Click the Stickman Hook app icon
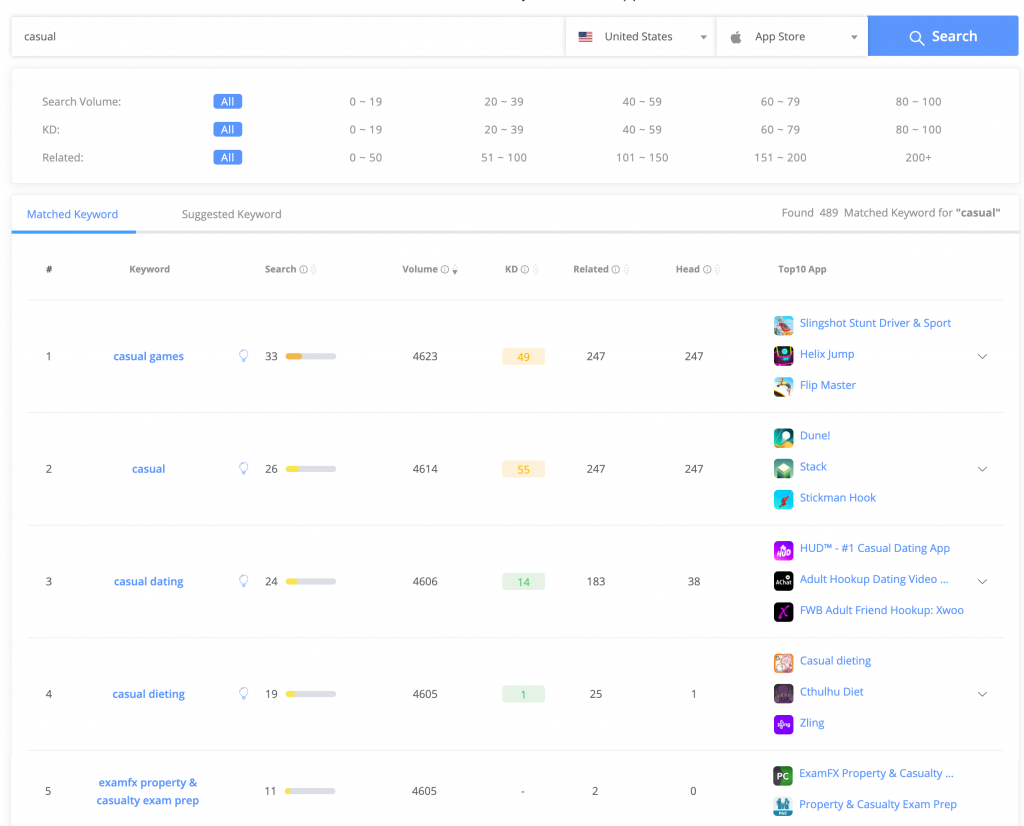Screen dimensions: 1024x826 pos(783,498)
